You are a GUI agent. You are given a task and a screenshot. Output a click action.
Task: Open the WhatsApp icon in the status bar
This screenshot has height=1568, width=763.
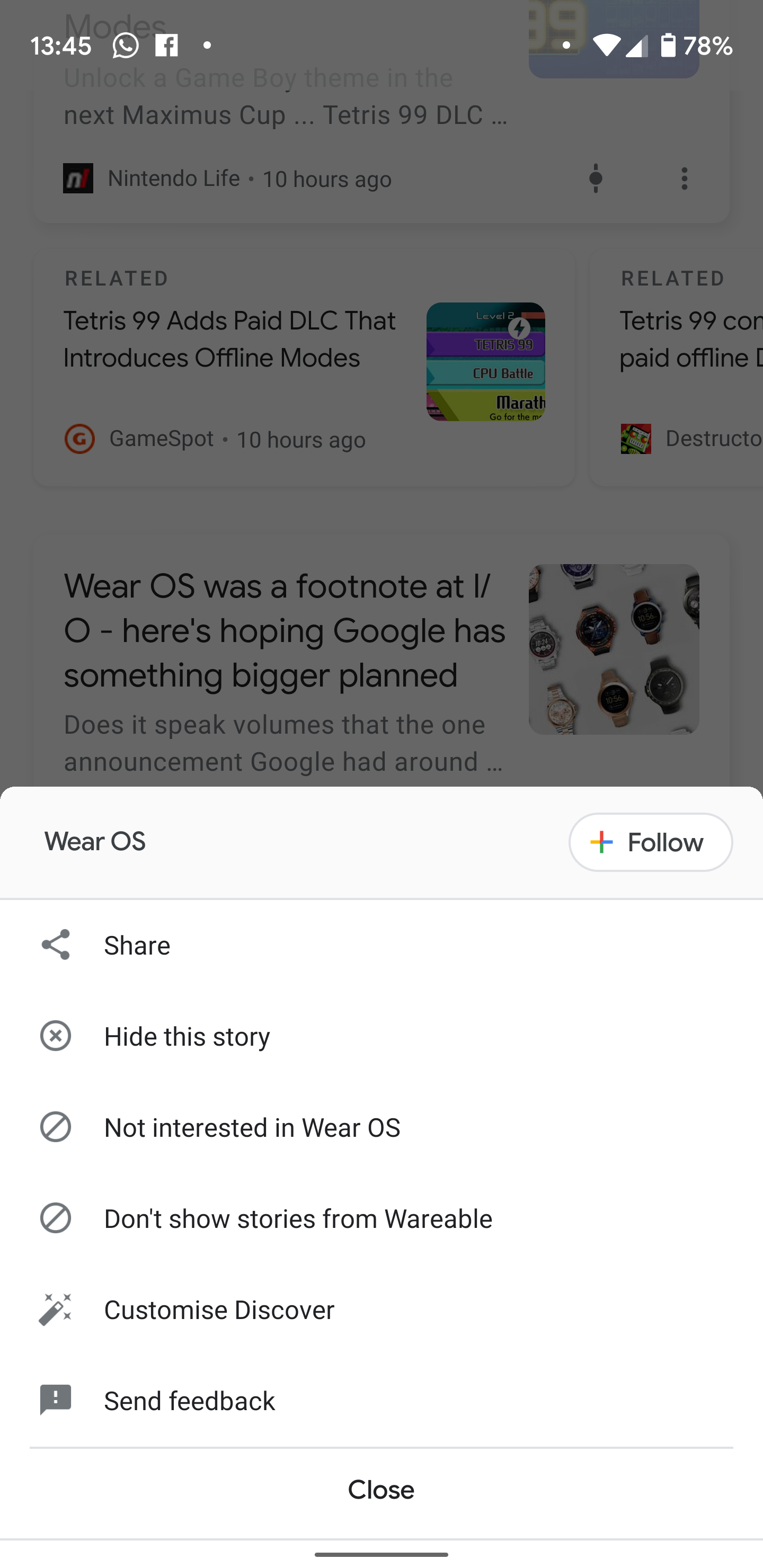[x=126, y=45]
